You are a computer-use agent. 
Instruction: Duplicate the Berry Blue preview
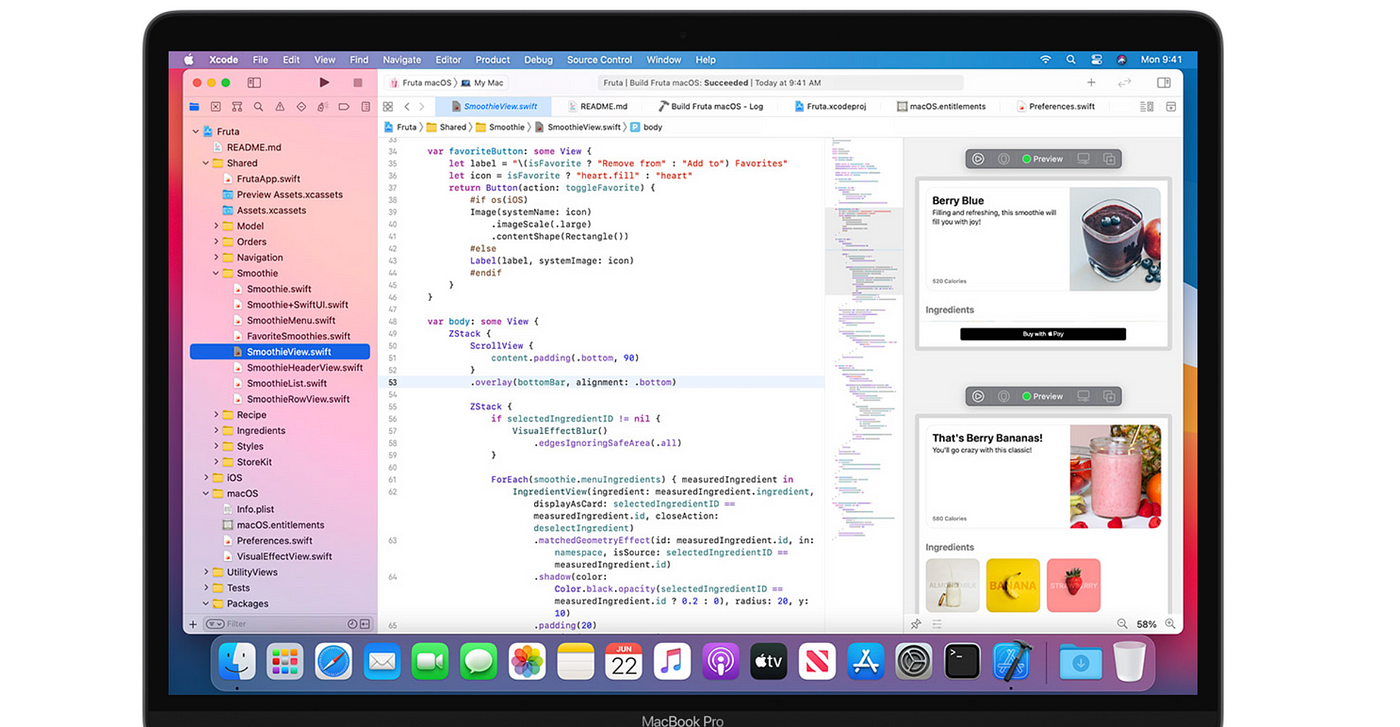(1109, 159)
